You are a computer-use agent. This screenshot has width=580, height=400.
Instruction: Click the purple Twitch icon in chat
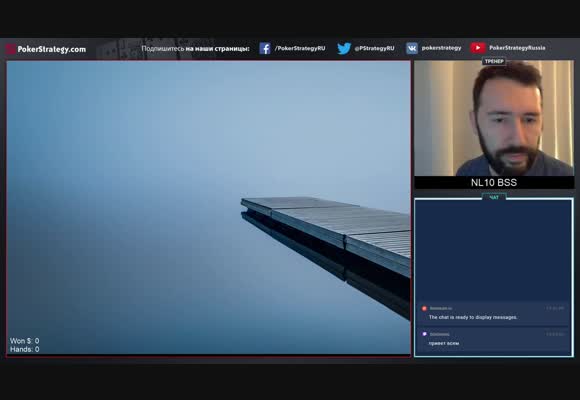[x=424, y=334]
